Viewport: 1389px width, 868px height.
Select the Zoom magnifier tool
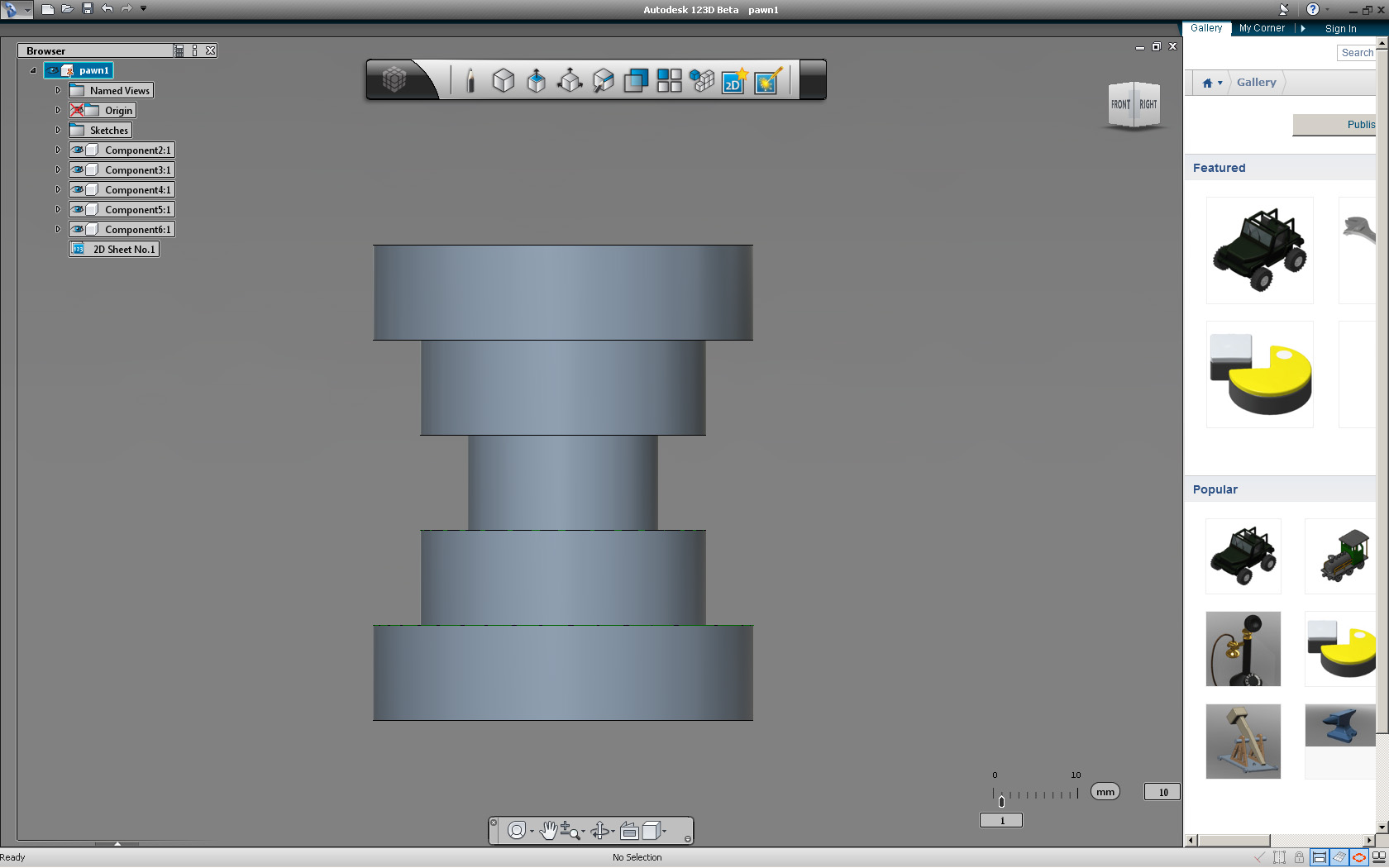point(570,831)
